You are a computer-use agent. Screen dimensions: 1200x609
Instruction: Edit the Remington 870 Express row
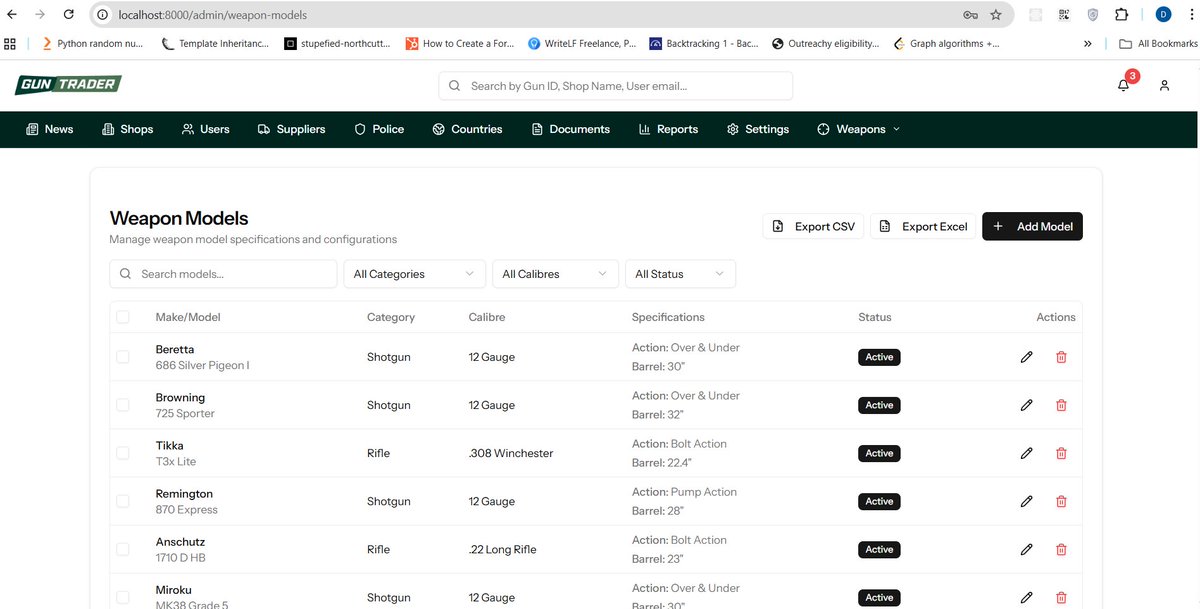tap(1026, 501)
